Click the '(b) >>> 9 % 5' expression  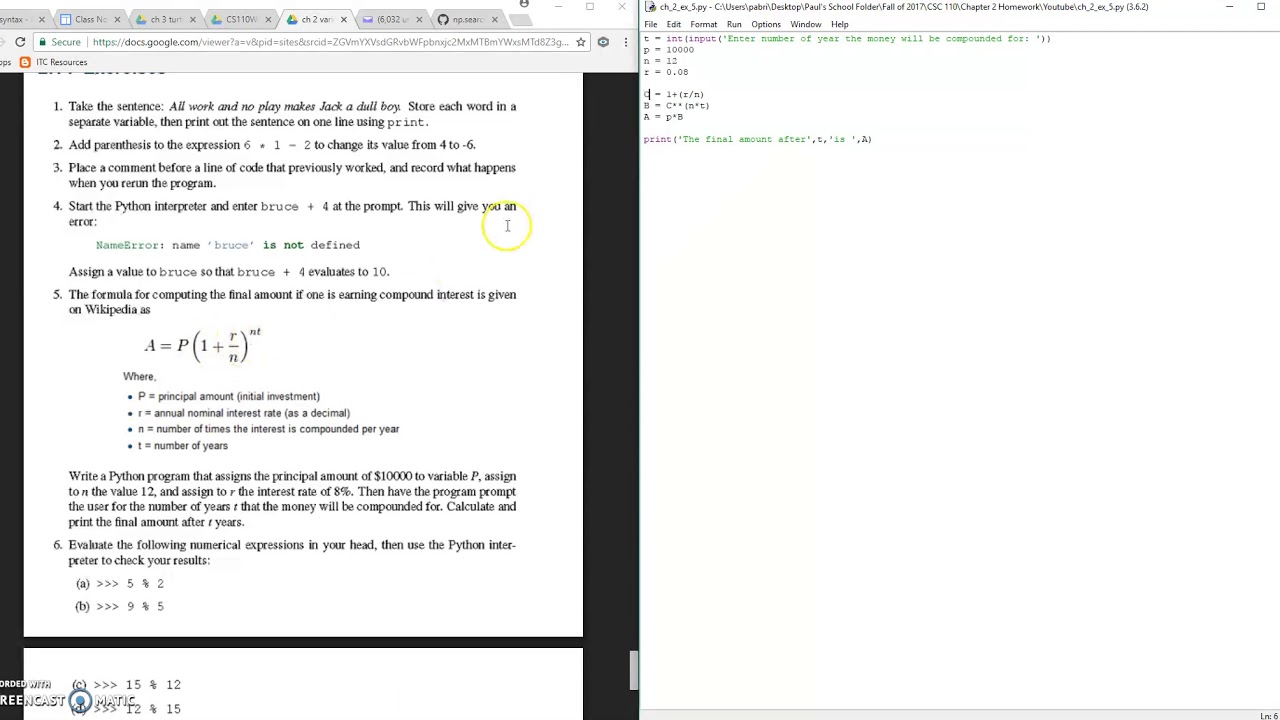(120, 606)
